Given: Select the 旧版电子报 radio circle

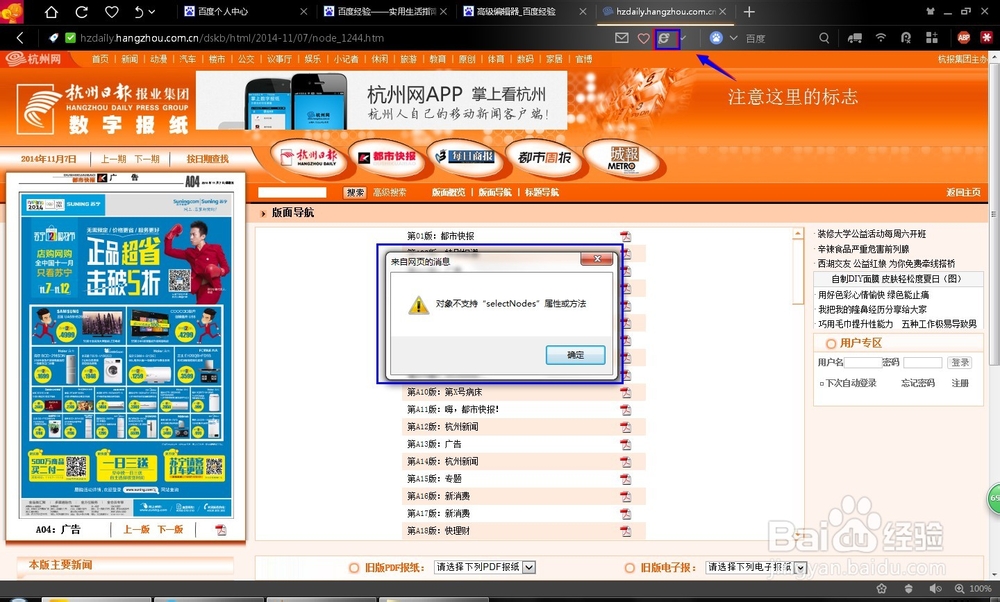Looking at the screenshot, I should point(630,565).
